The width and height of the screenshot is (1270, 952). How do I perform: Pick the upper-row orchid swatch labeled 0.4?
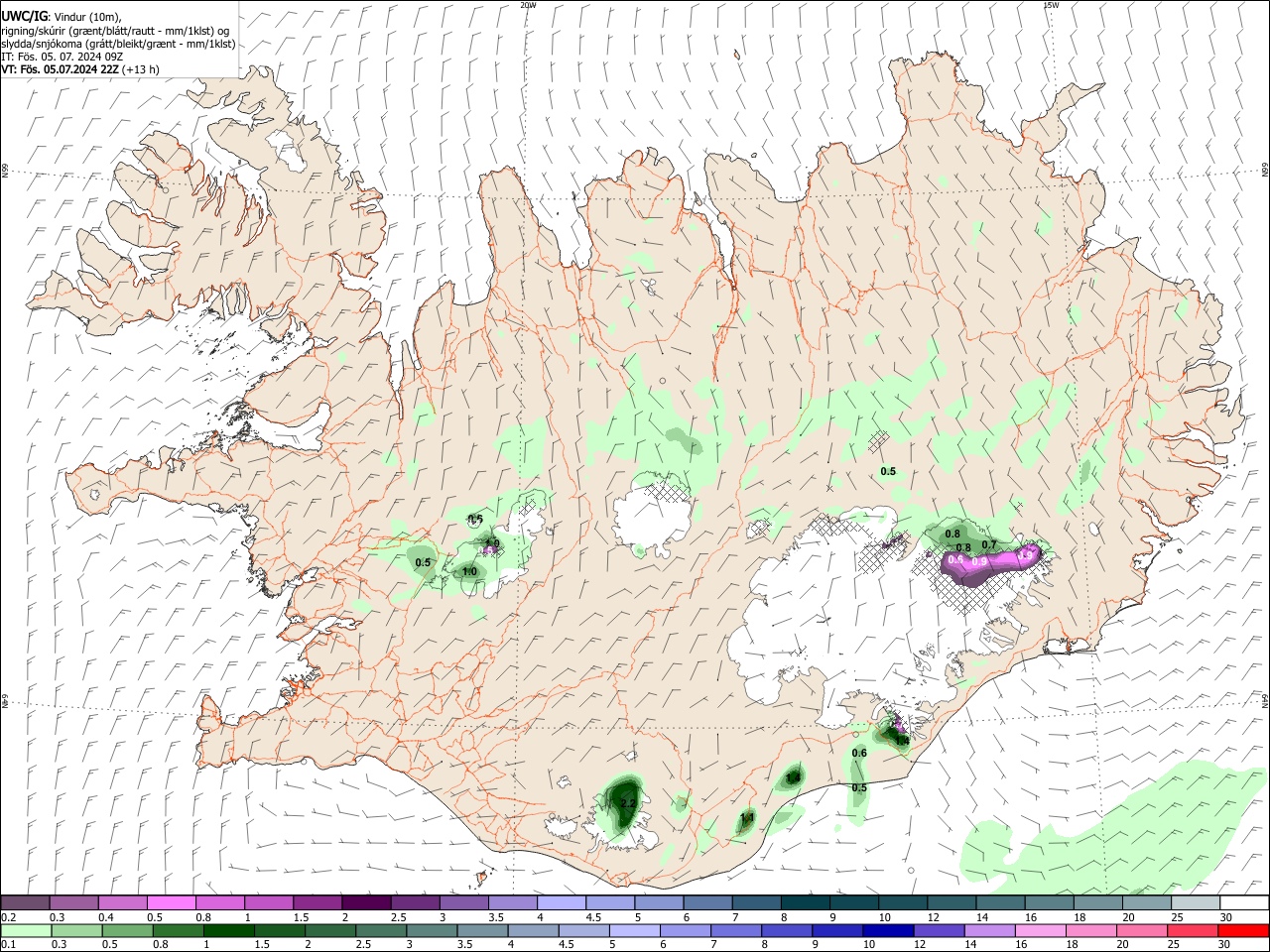tap(122, 902)
